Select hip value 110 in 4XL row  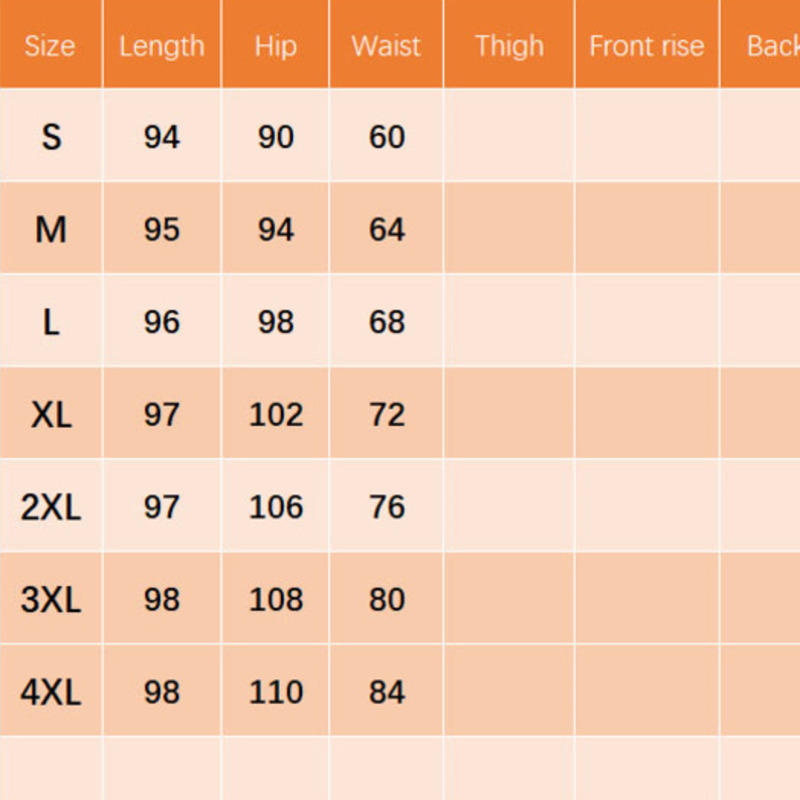[275, 692]
